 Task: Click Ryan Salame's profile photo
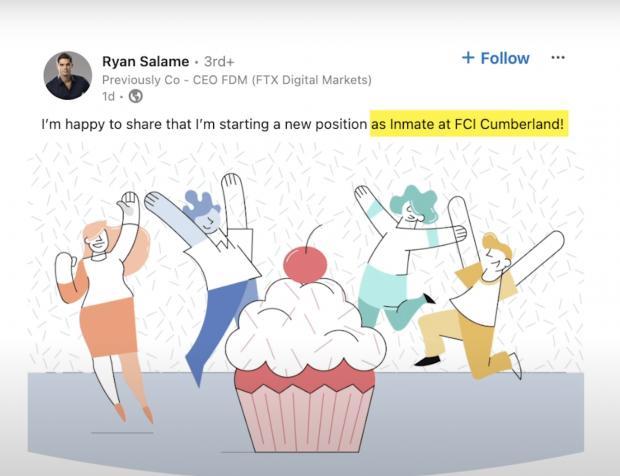pos(68,75)
